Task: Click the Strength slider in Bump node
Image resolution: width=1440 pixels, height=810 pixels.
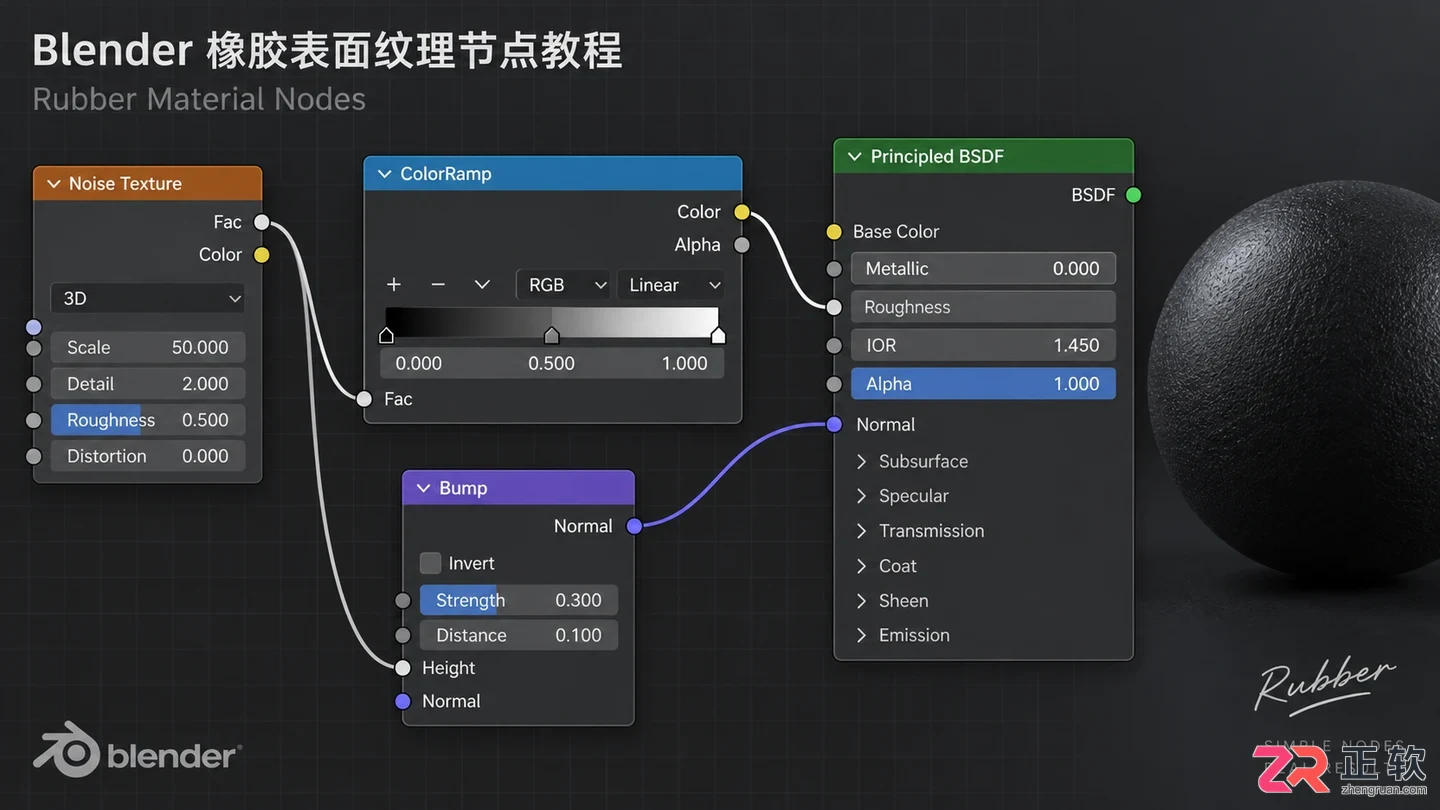Action: [519, 600]
